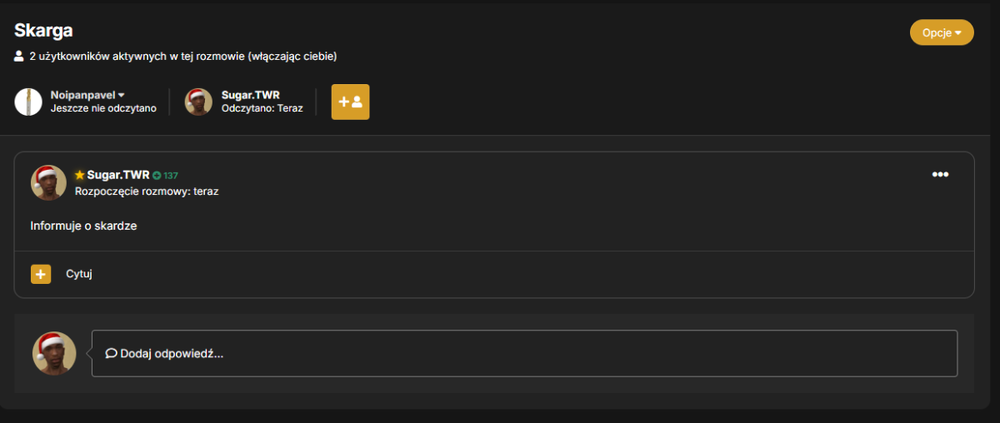Open the three-dot message options menu
The width and height of the screenshot is (1000, 423).
[940, 175]
